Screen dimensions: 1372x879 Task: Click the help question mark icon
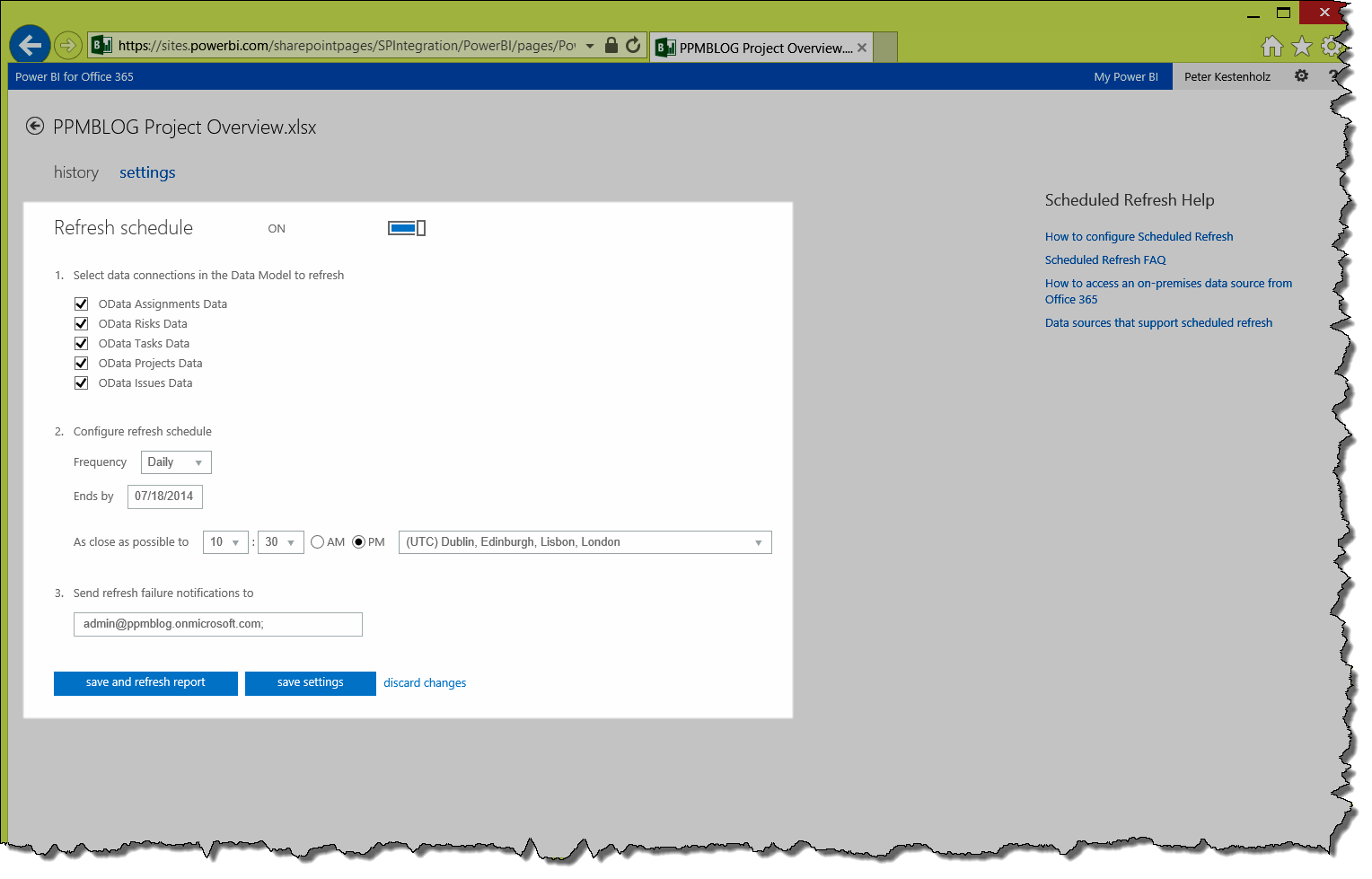1333,76
